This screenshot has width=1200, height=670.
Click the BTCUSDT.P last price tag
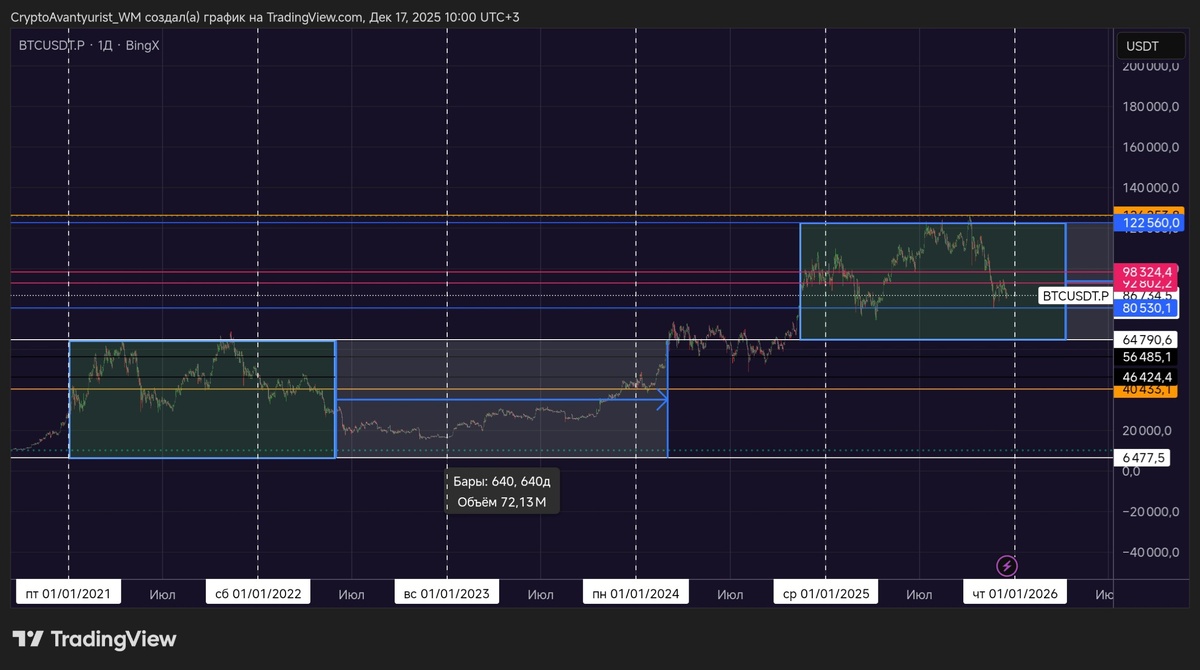pyautogui.click(x=1075, y=295)
